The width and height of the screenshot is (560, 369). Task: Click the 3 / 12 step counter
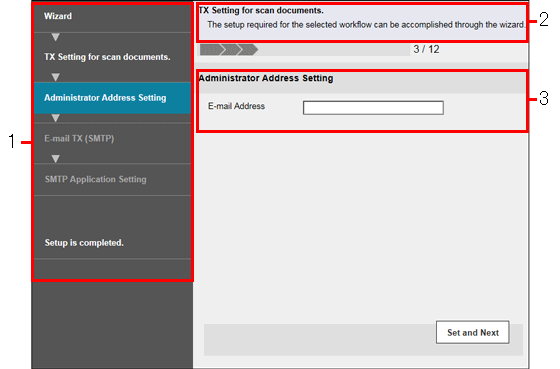[426, 49]
